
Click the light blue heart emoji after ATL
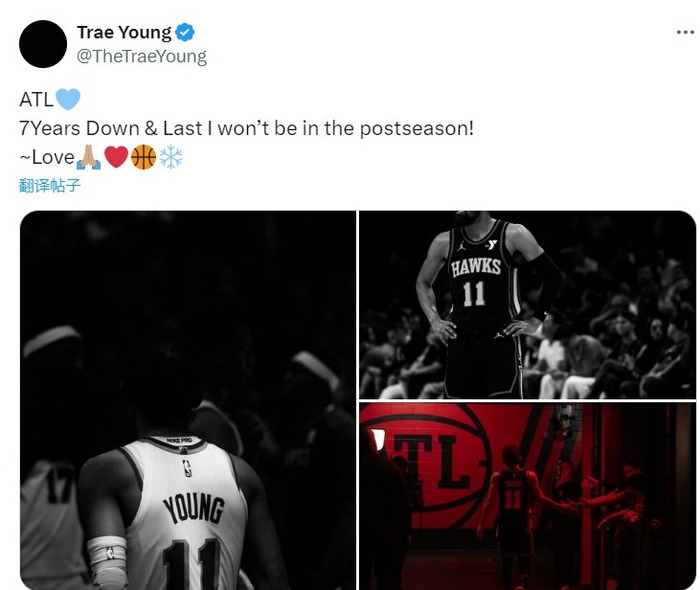(68, 99)
